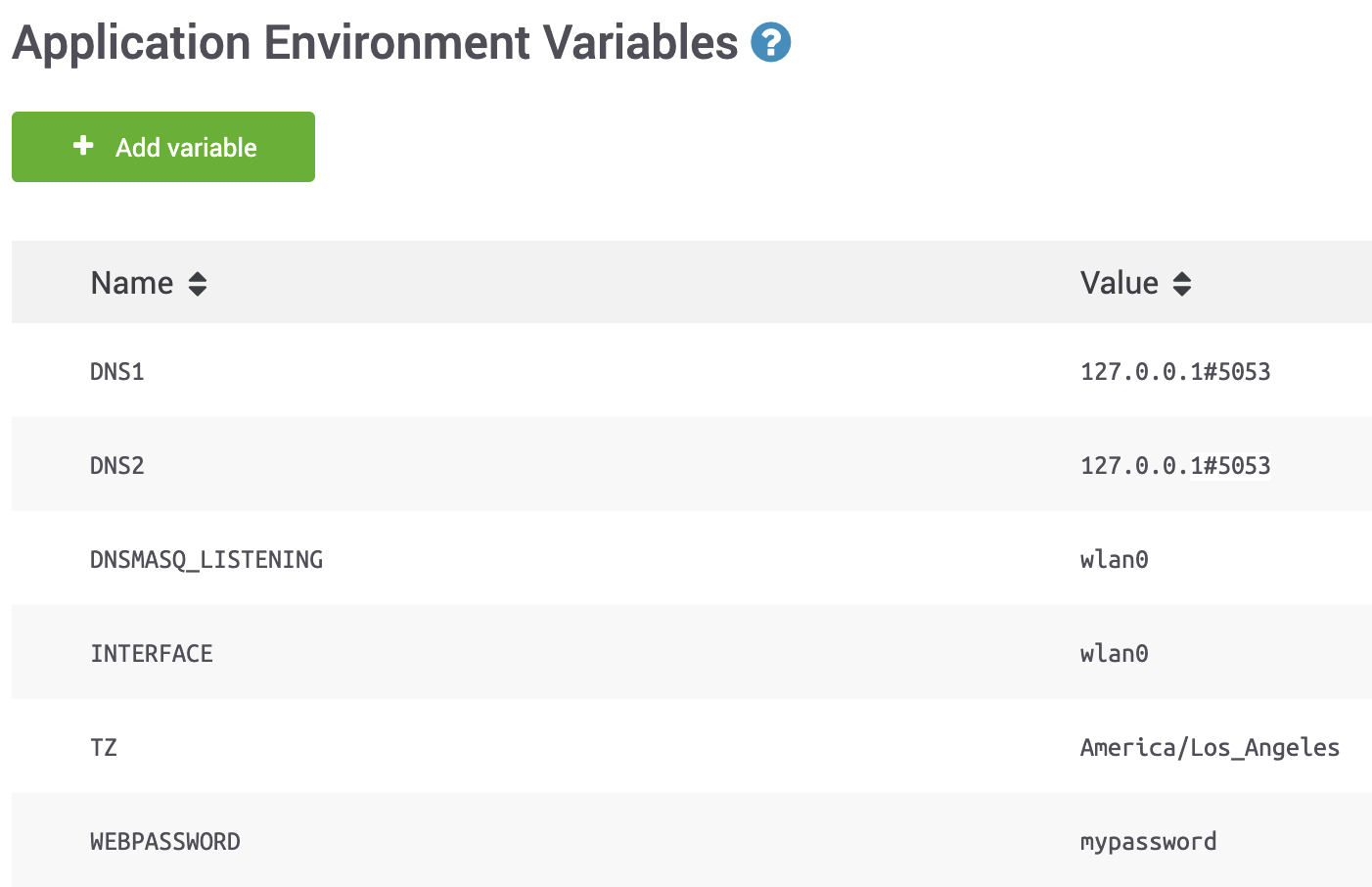
Task: Click the blue help question mark icon
Action: click(770, 42)
